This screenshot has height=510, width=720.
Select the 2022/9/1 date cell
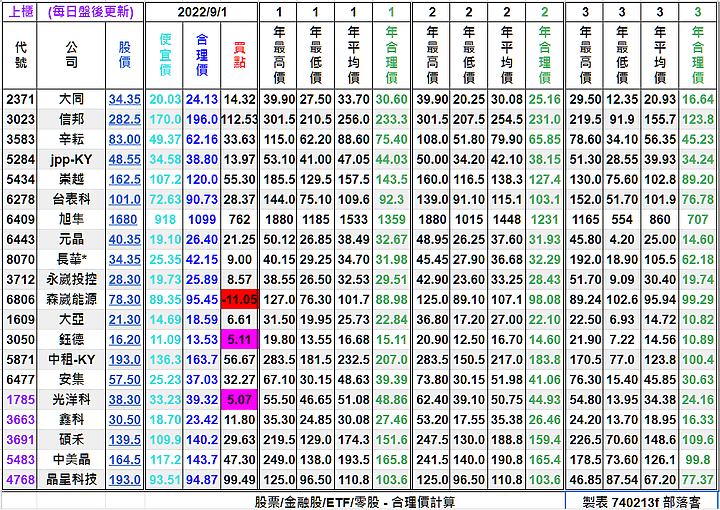point(202,12)
